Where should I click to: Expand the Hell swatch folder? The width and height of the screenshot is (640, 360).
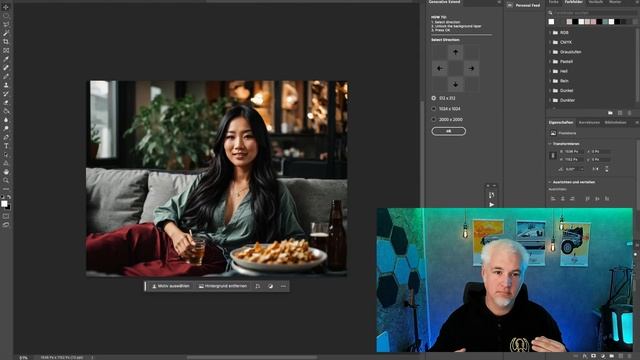tap(550, 71)
